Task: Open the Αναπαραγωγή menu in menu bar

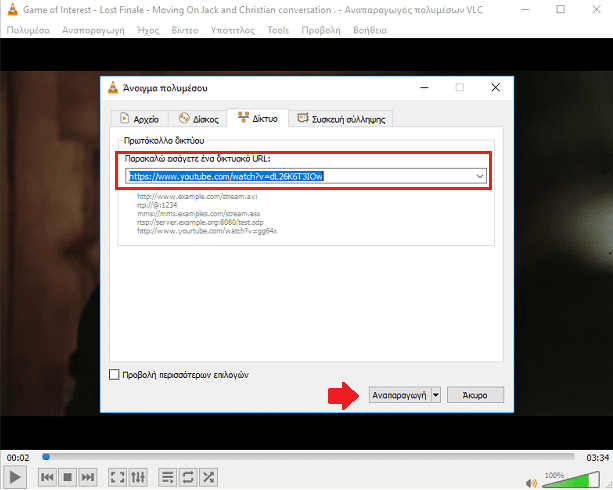Action: click(93, 30)
